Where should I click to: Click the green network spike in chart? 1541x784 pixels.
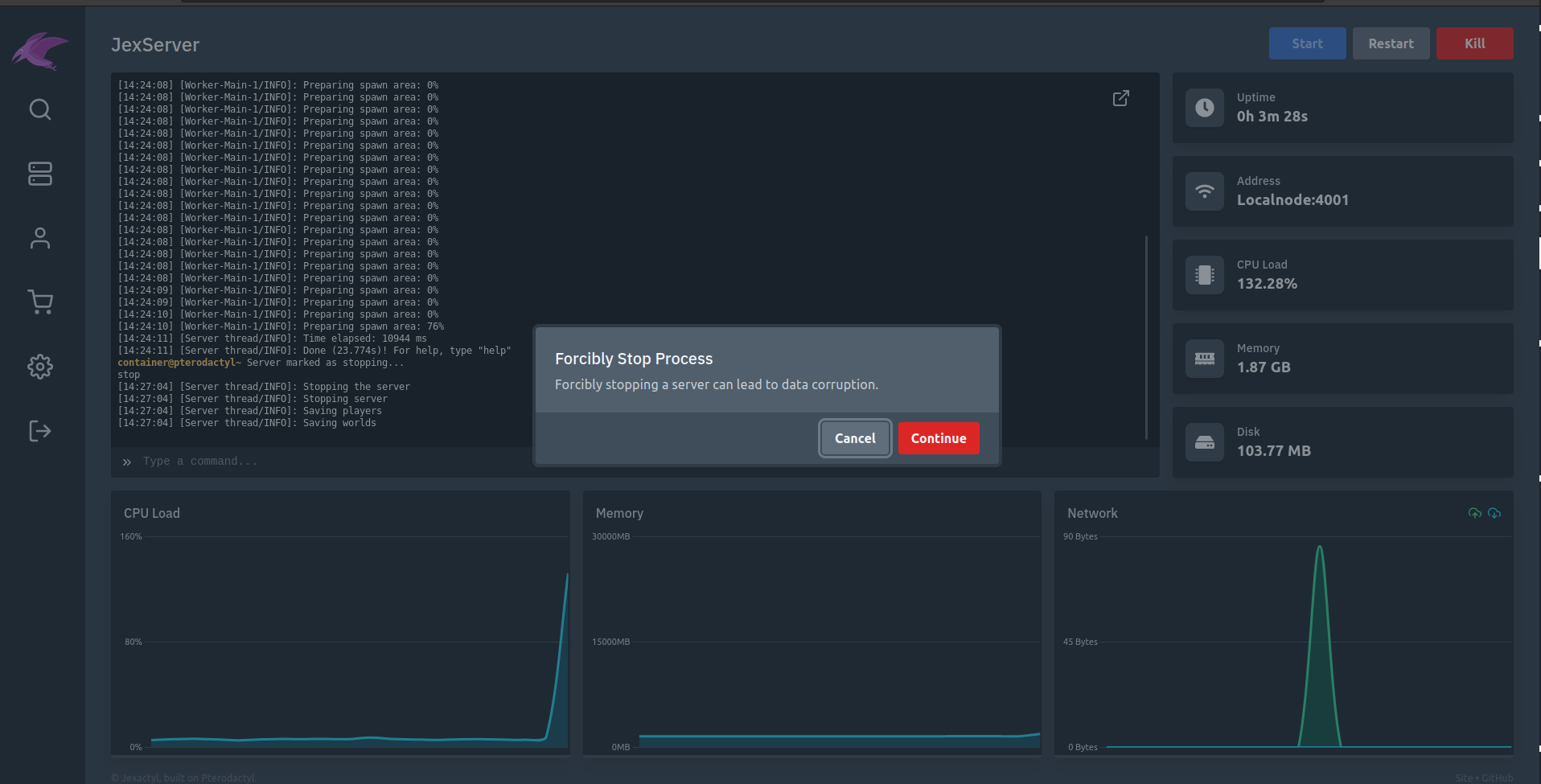(x=1320, y=647)
